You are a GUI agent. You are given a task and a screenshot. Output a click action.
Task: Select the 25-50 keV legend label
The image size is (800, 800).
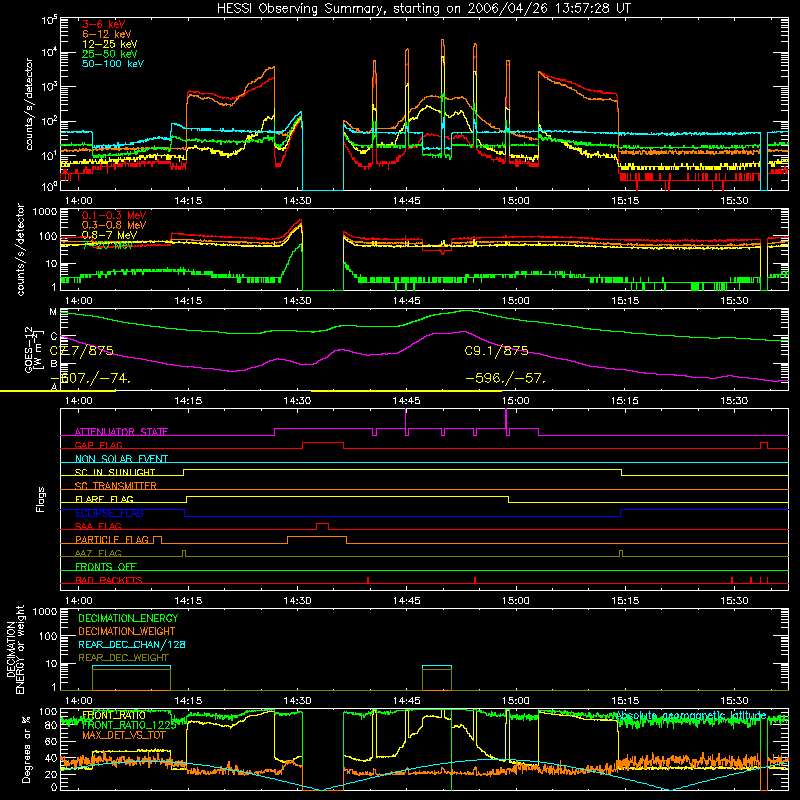pos(110,54)
